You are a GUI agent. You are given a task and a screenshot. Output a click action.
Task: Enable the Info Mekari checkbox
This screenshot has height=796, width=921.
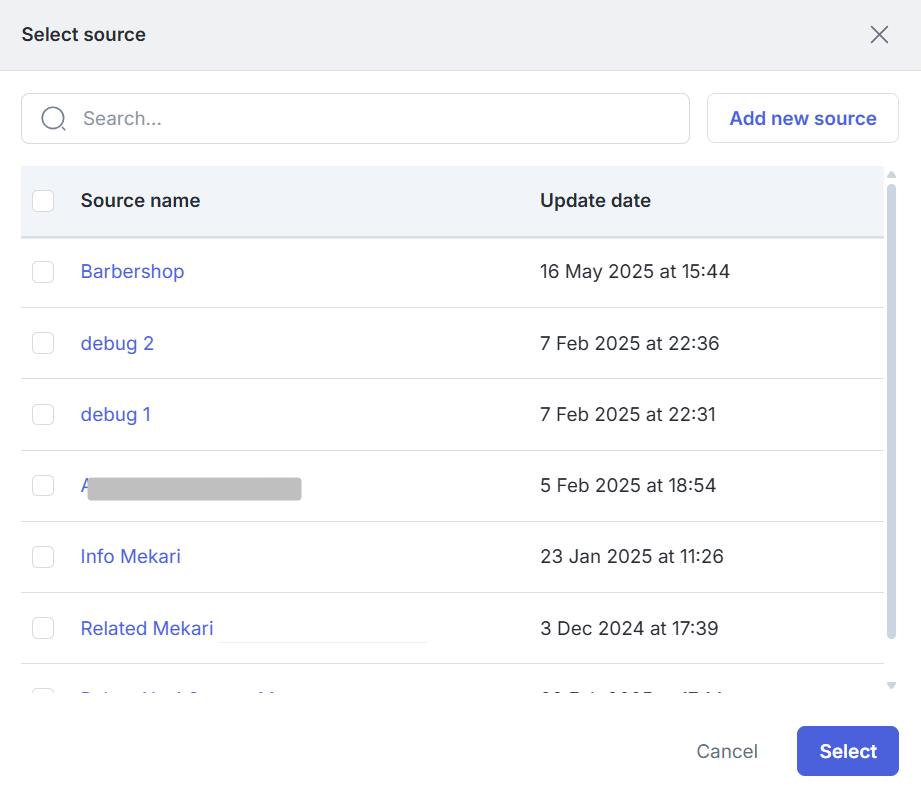coord(43,557)
